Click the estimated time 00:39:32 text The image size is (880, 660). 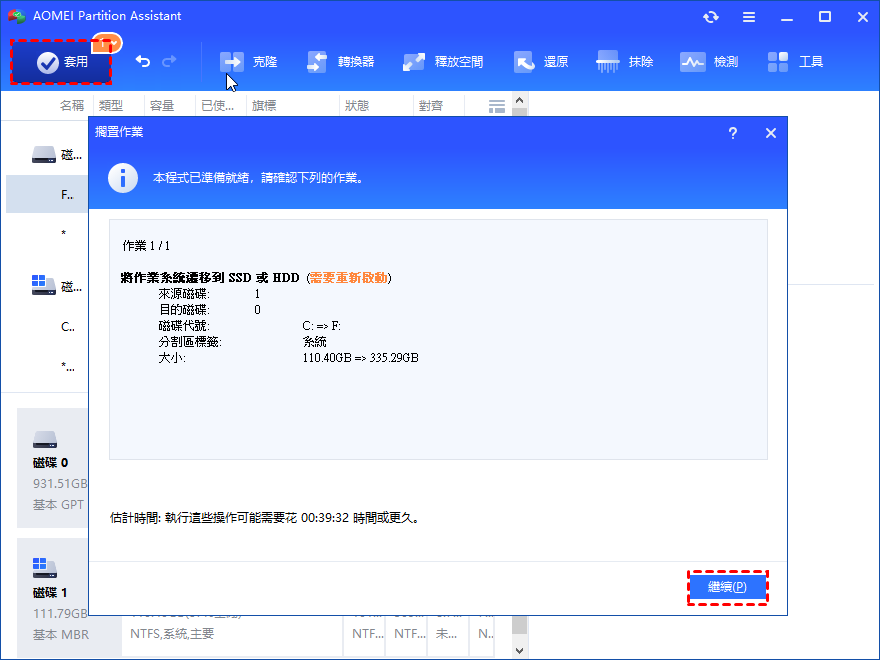point(325,517)
